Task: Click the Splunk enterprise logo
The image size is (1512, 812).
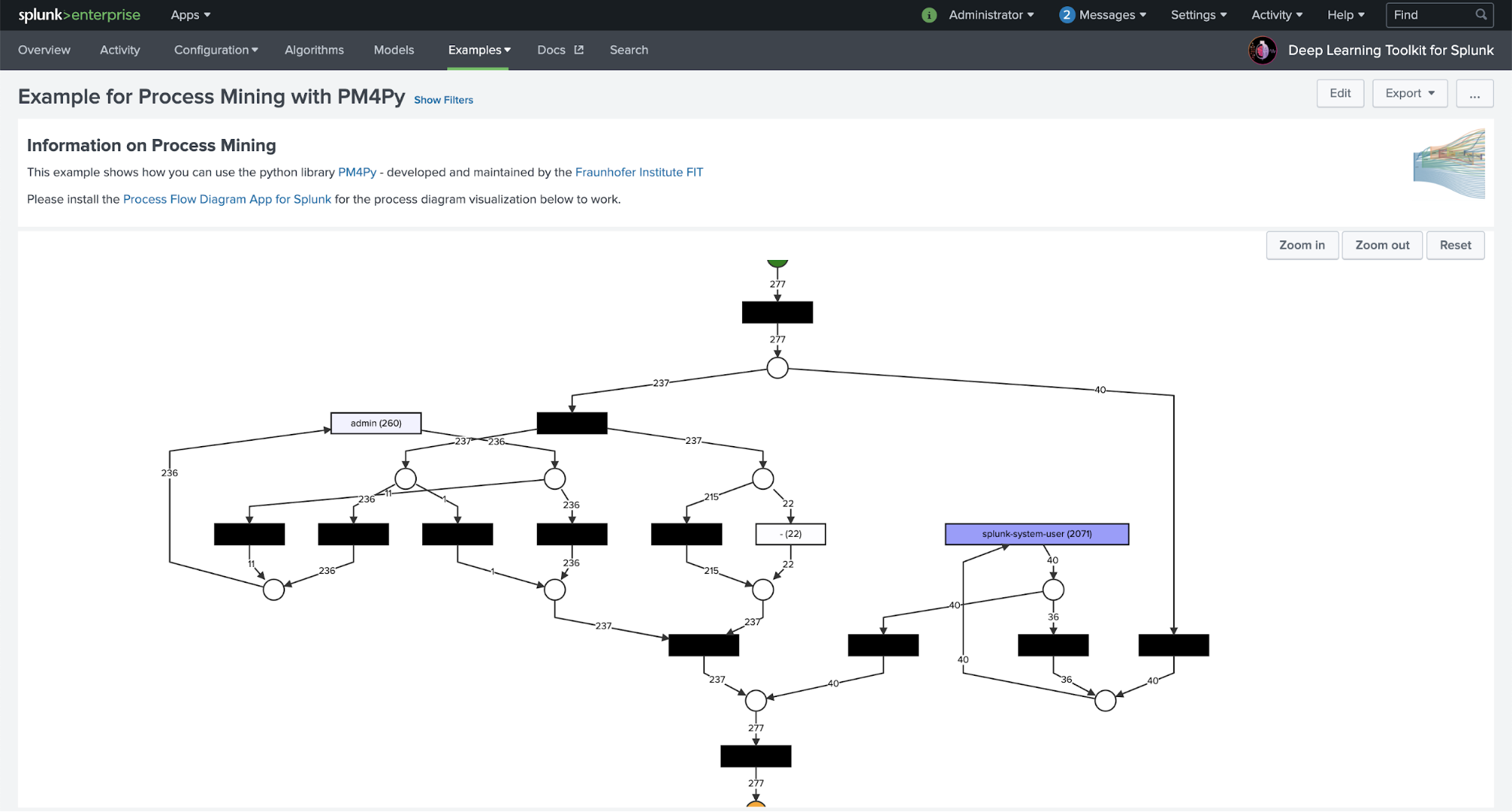Action: [79, 15]
